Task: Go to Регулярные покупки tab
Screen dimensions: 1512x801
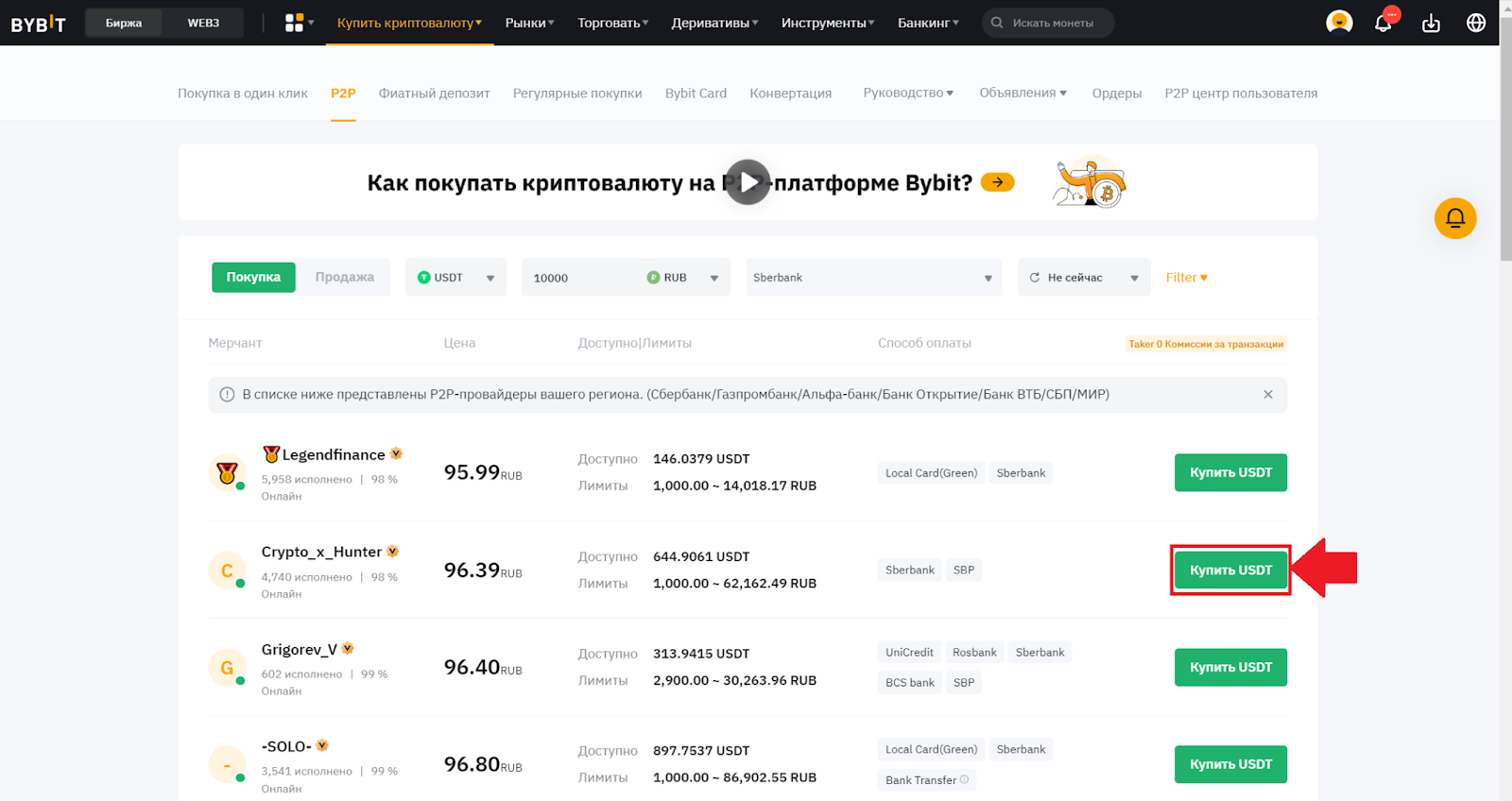Action: click(x=577, y=94)
